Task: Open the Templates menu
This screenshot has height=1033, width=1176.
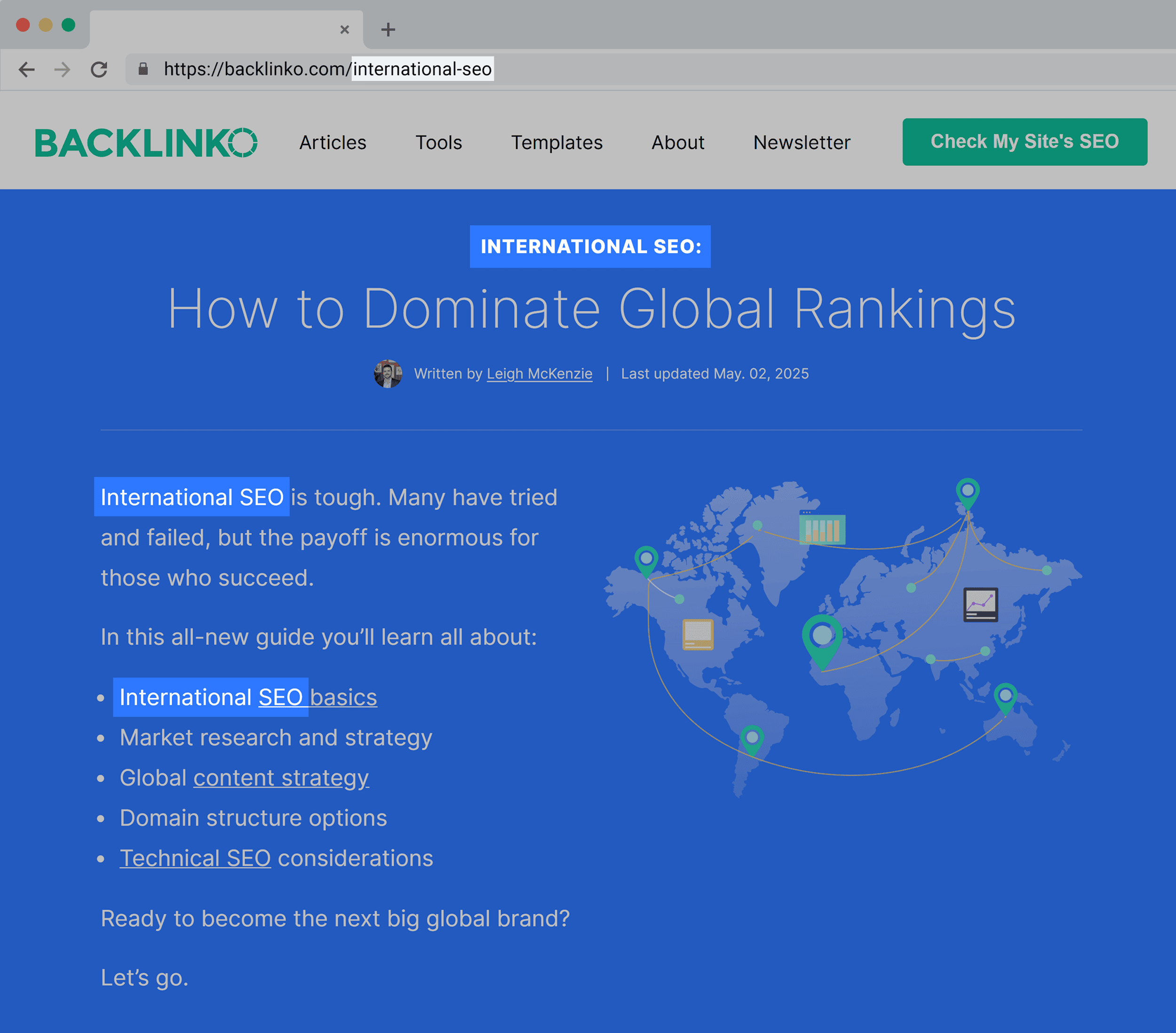Action: pyautogui.click(x=556, y=142)
